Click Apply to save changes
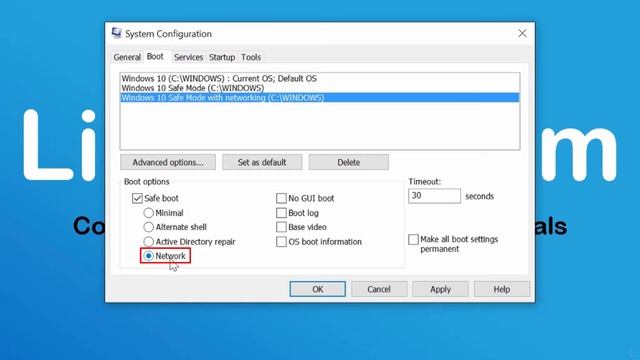Image resolution: width=640 pixels, height=360 pixels. [x=440, y=289]
